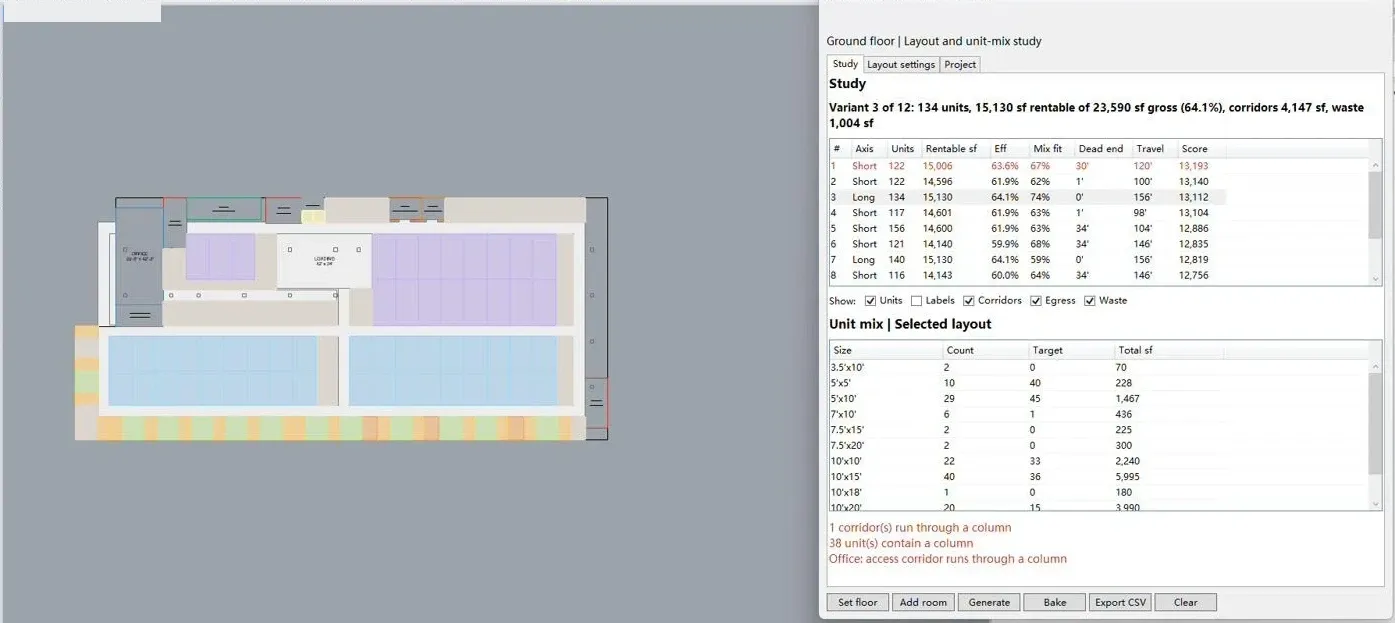
Task: Click the Target column header
Action: (1072, 351)
